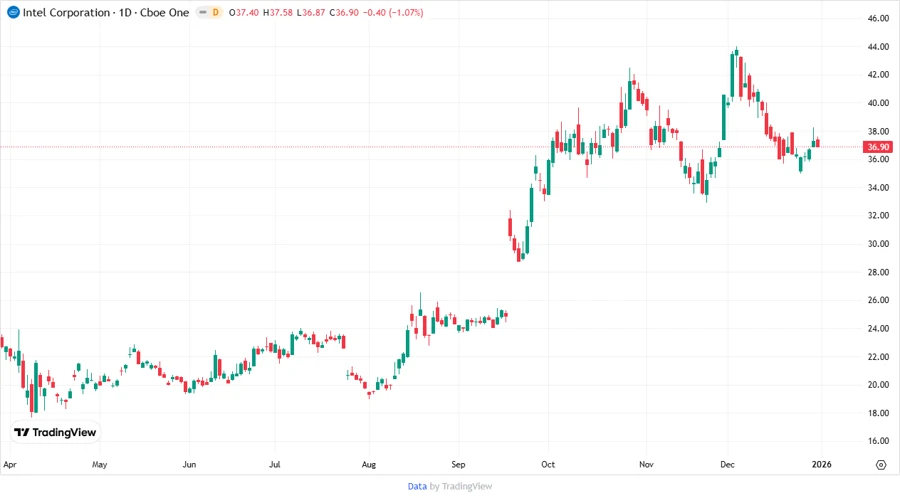Screen dimensions: 900x498
Task: Click the 22.00 price axis label
Action: [x=878, y=357]
